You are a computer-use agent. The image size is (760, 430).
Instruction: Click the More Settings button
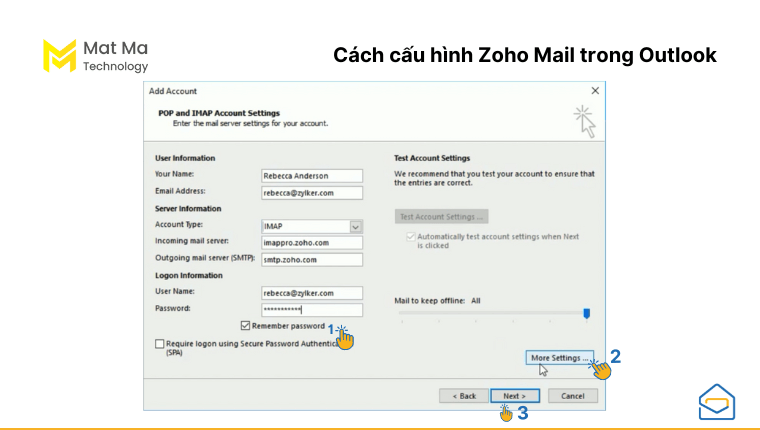click(x=559, y=358)
